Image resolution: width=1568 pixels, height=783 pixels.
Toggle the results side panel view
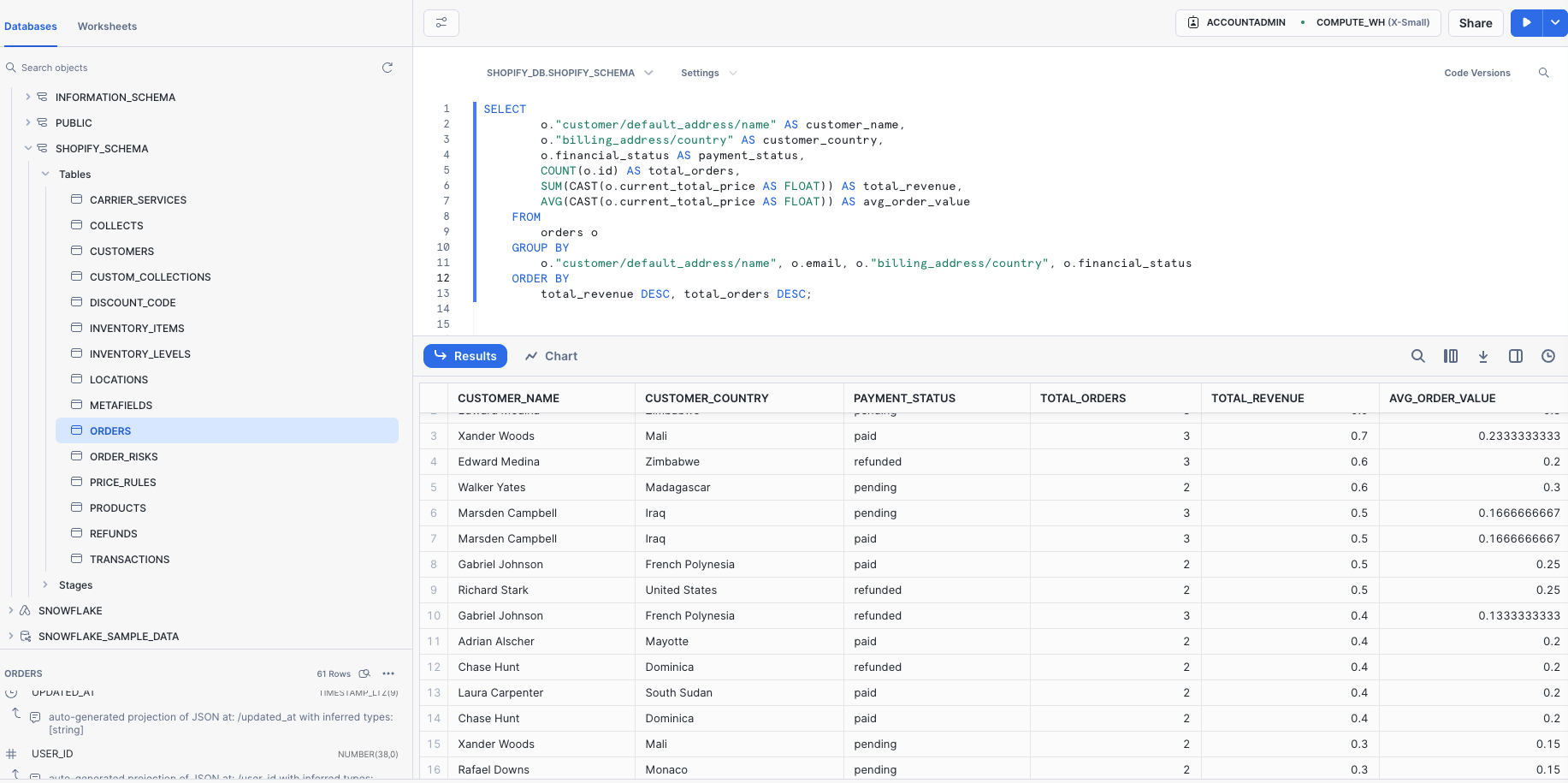point(1516,356)
